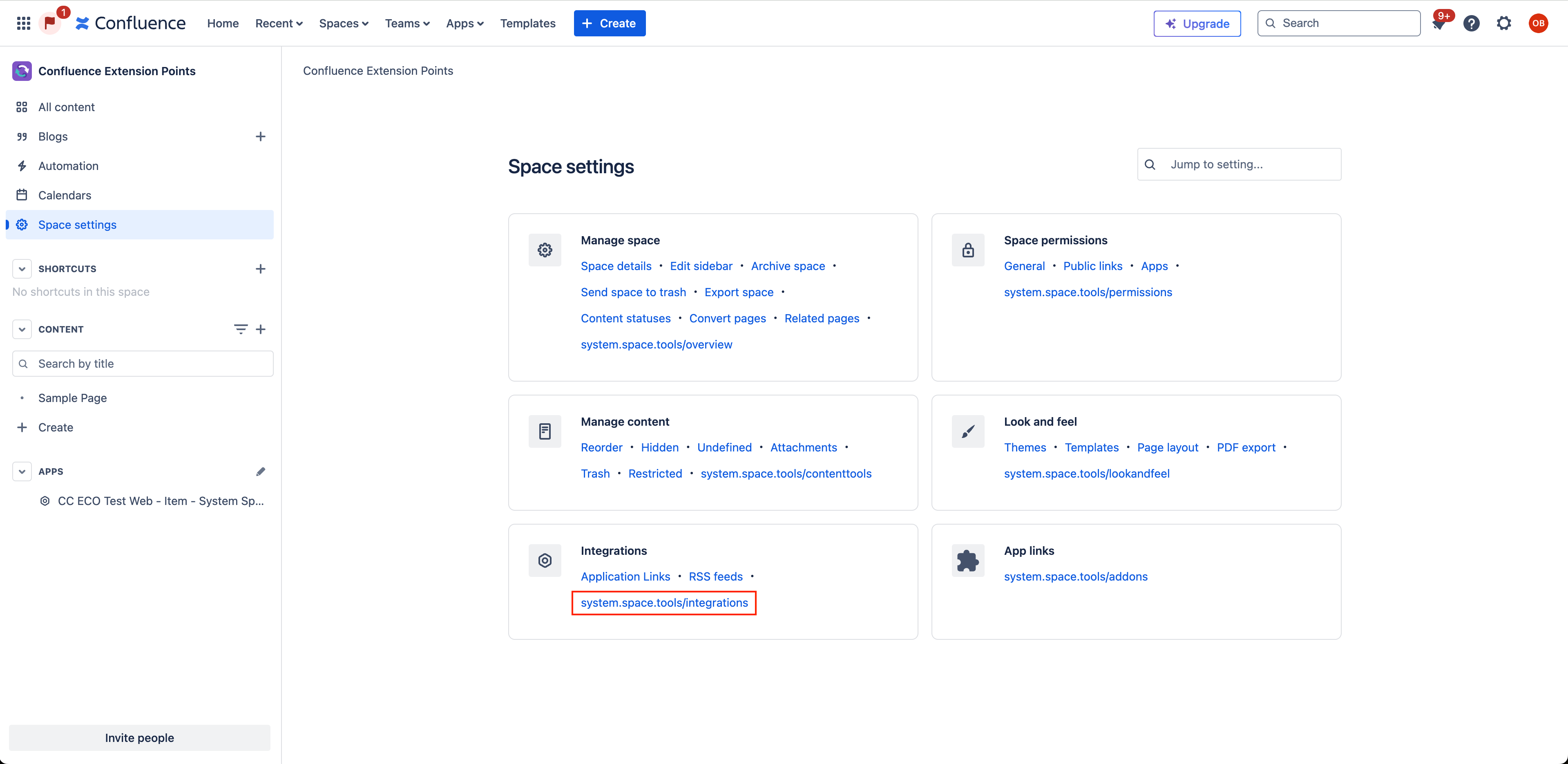Collapse the Shortcuts section chevron
1568x764 pixels.
(x=22, y=268)
